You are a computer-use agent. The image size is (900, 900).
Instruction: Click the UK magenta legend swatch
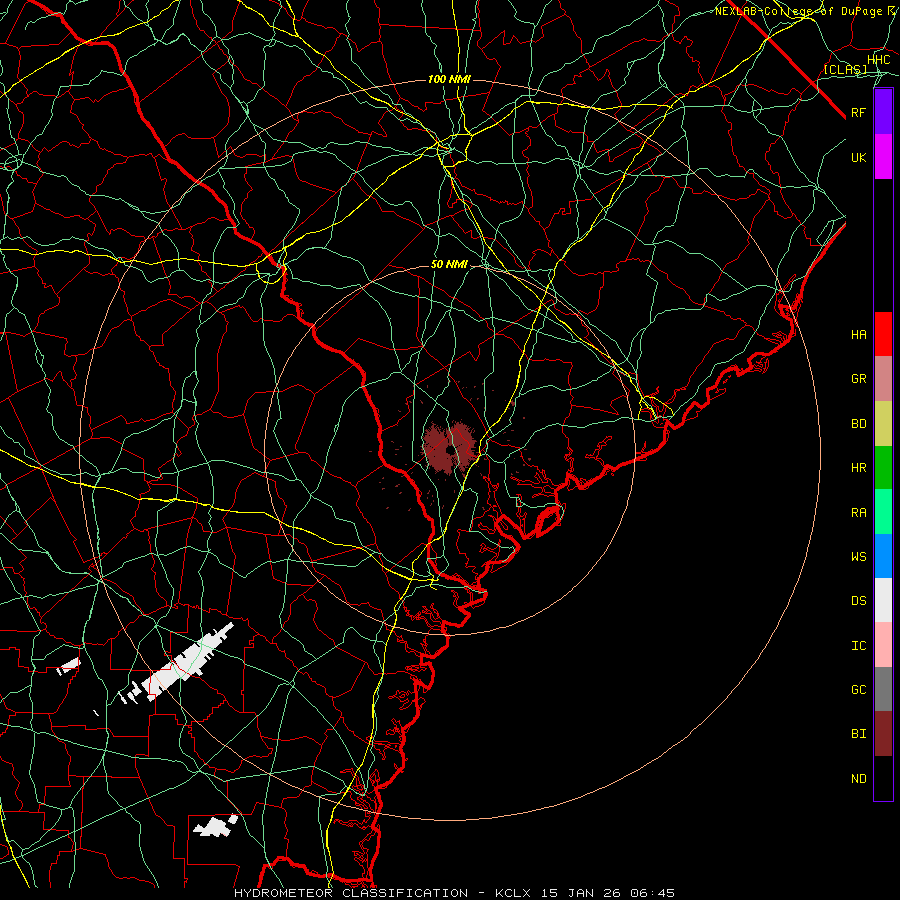pos(883,157)
